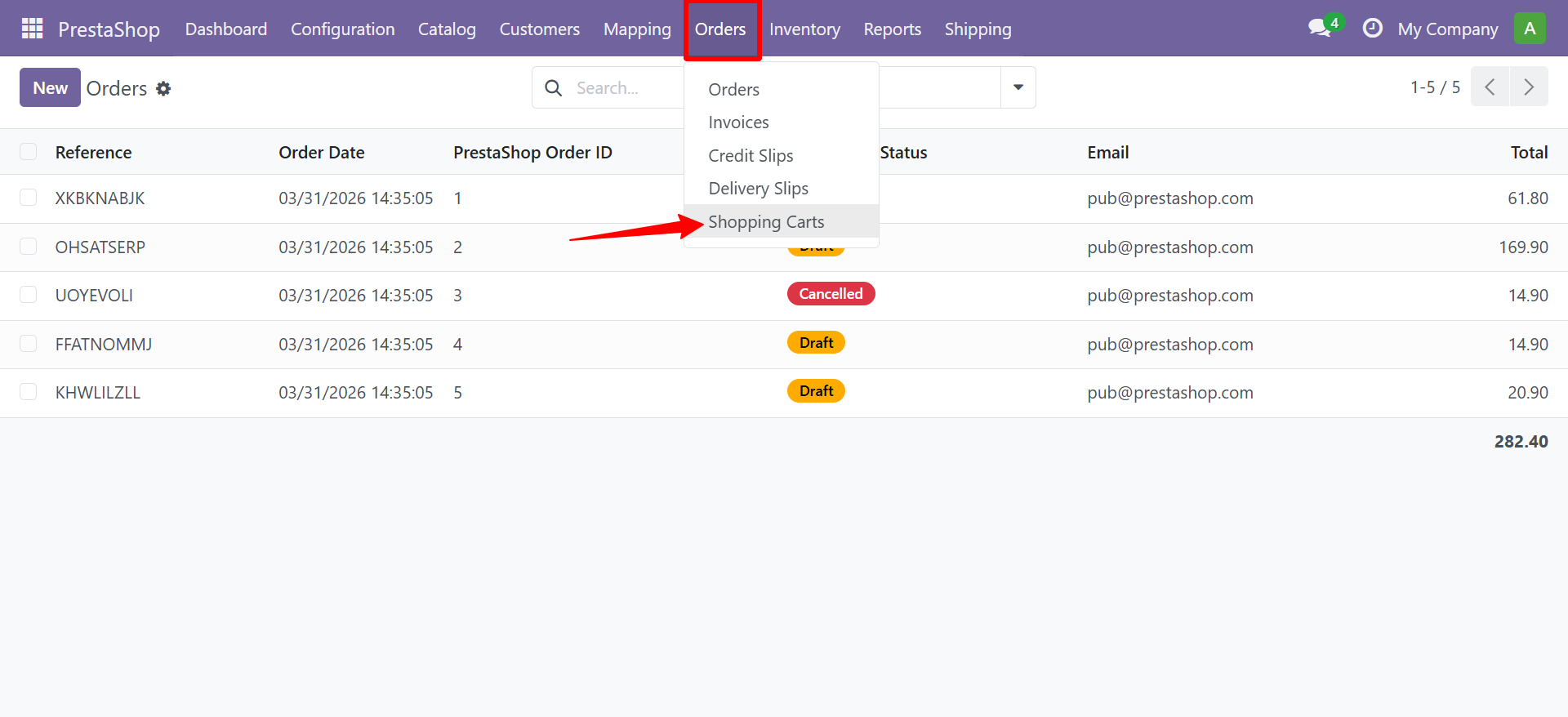Toggle the select-all header checkbox

[29, 152]
